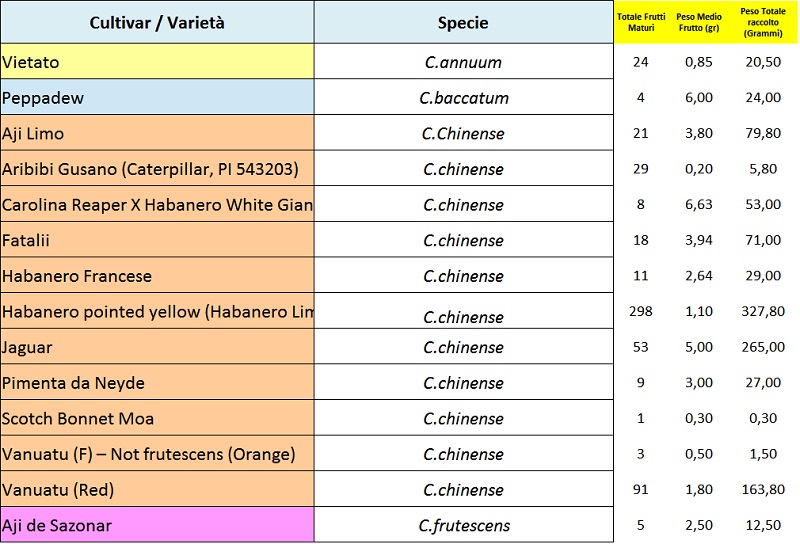Select the C.frutescens species cell
800x544 pixels.
click(463, 525)
